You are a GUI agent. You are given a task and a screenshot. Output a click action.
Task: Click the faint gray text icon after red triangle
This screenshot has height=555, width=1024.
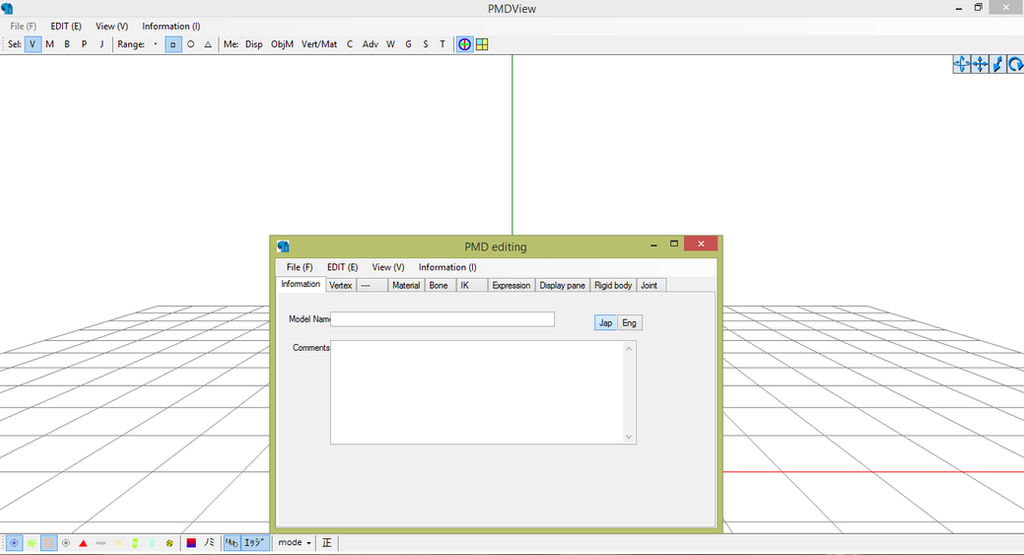coord(101,543)
